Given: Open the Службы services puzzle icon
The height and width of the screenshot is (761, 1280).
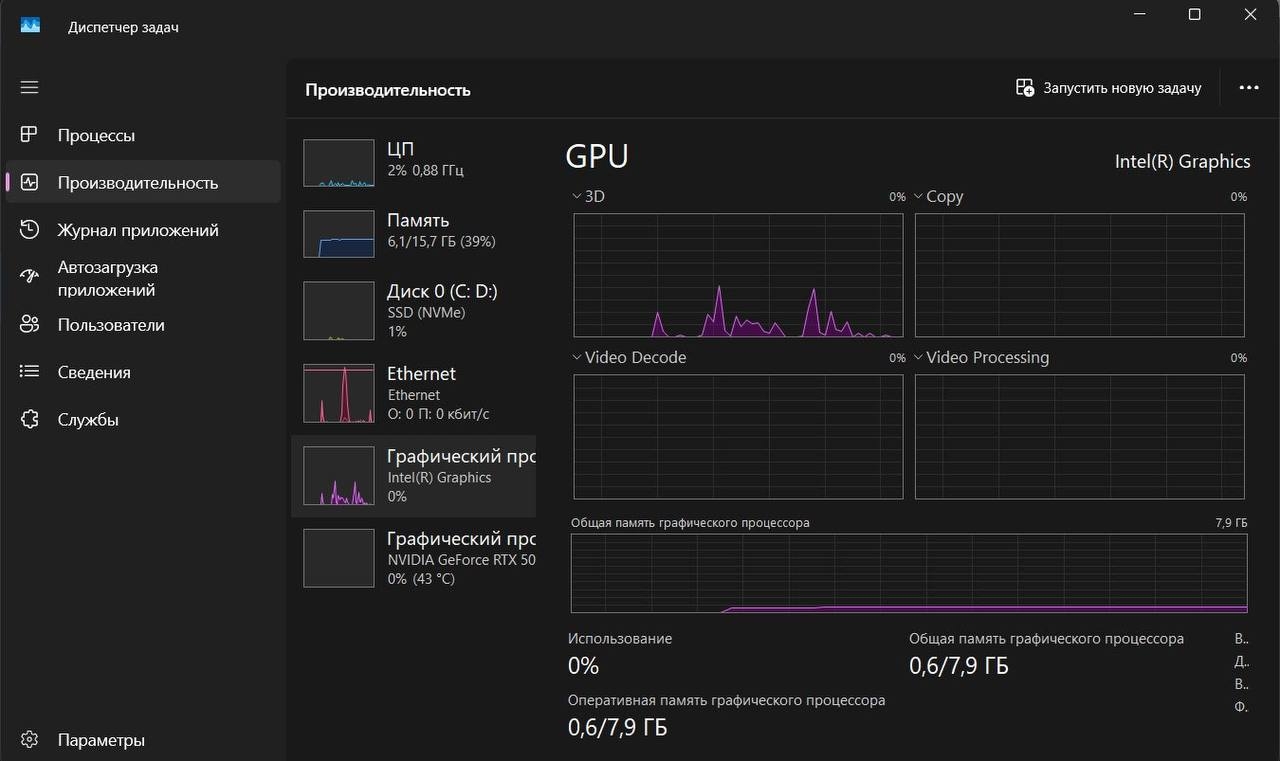Looking at the screenshot, I should (29, 420).
